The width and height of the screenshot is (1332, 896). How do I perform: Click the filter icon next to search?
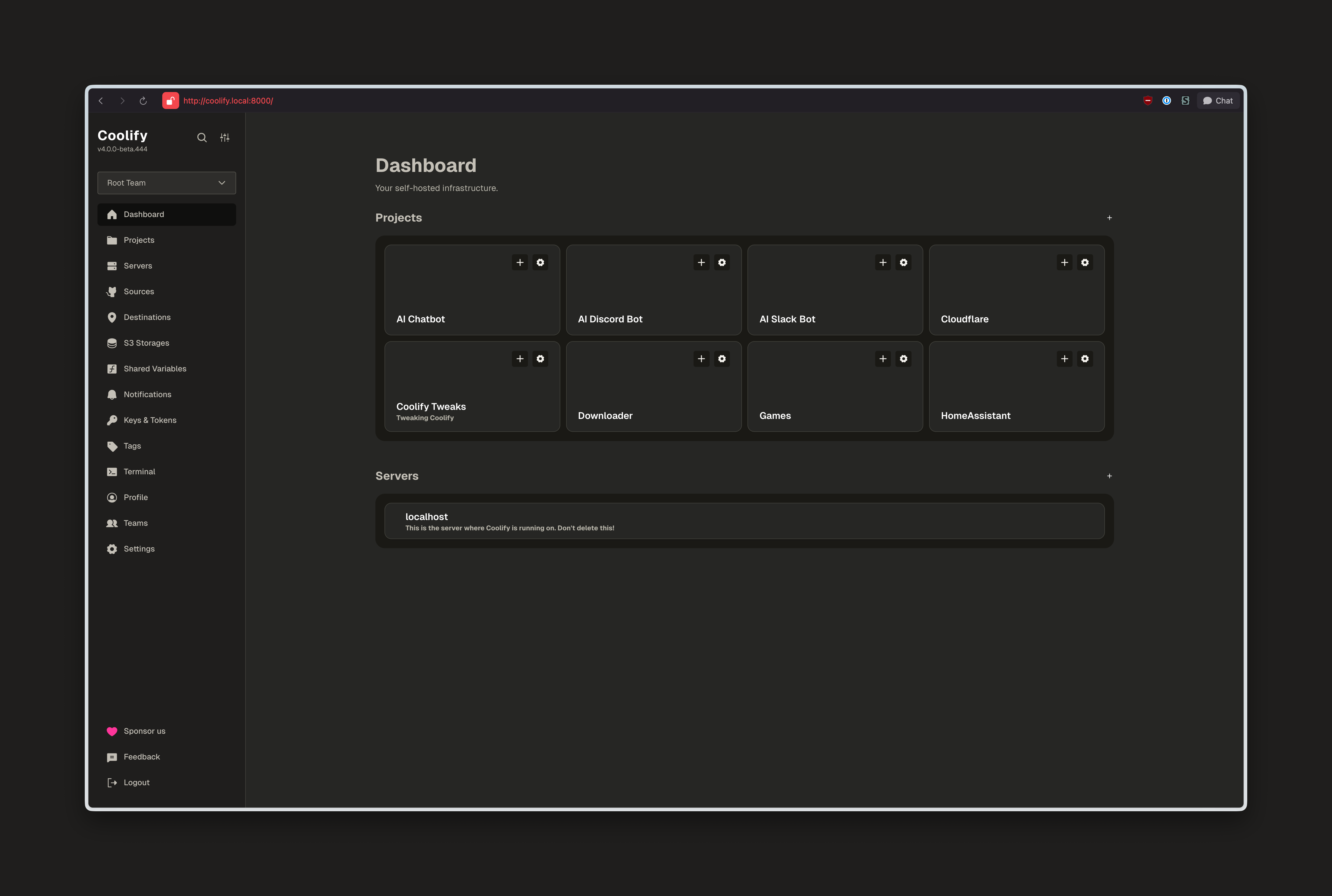pos(225,138)
